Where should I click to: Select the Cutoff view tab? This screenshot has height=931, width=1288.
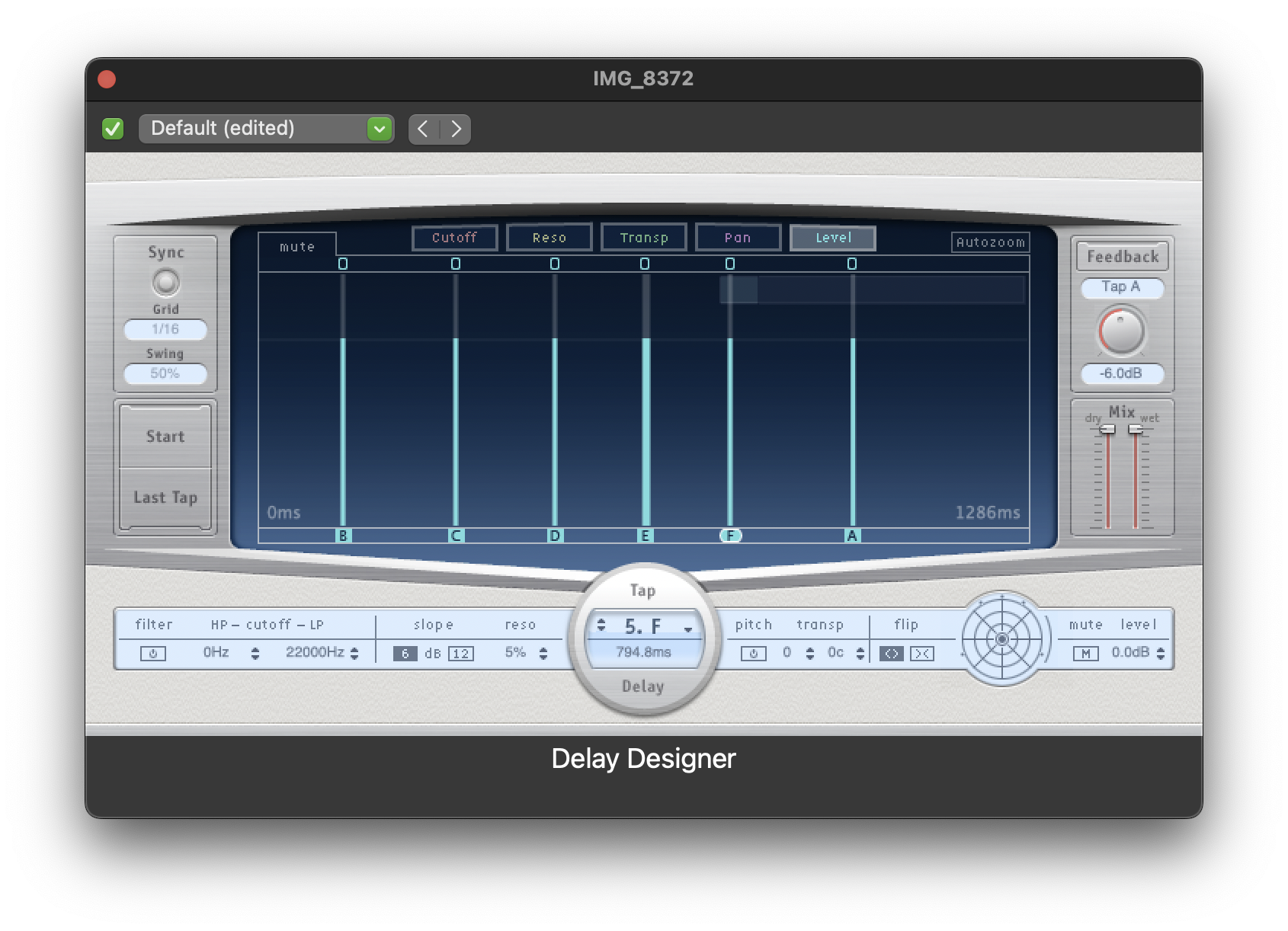click(455, 238)
